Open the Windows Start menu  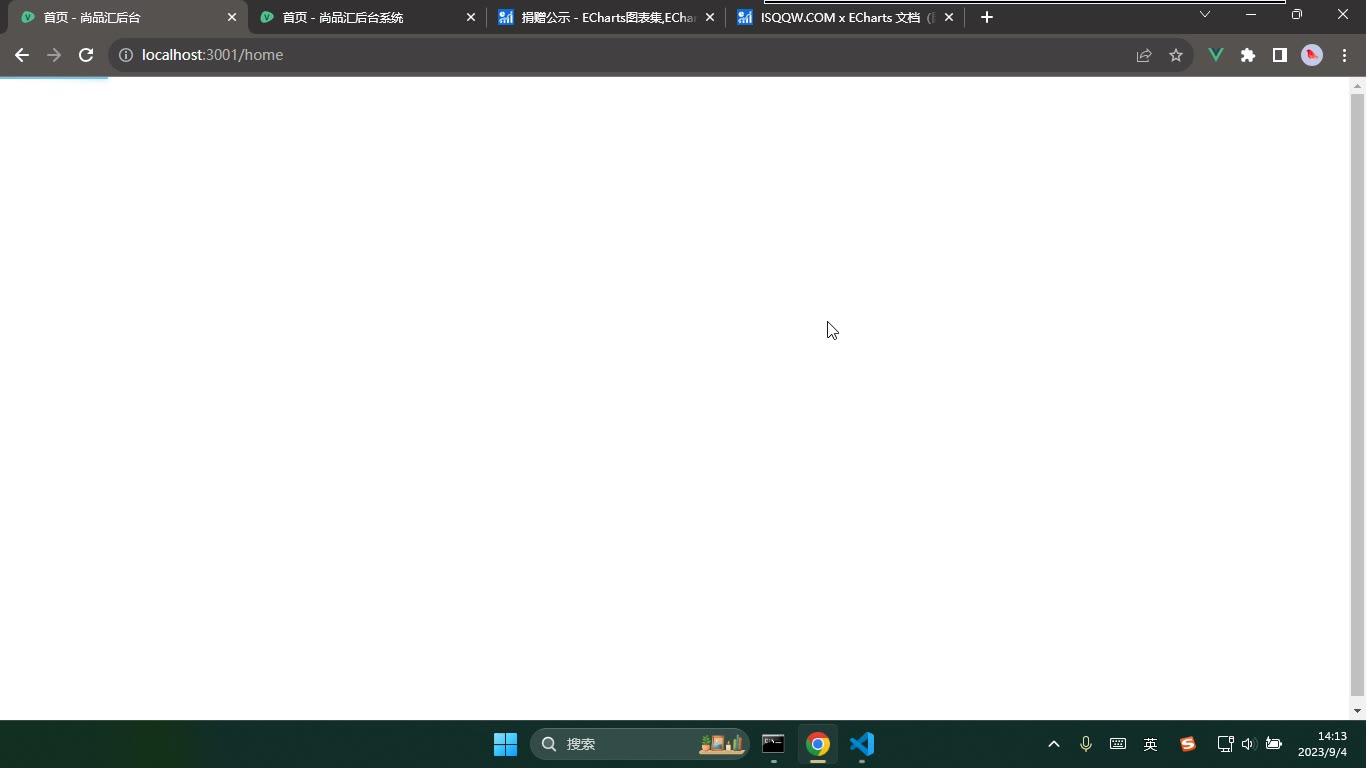coord(506,744)
